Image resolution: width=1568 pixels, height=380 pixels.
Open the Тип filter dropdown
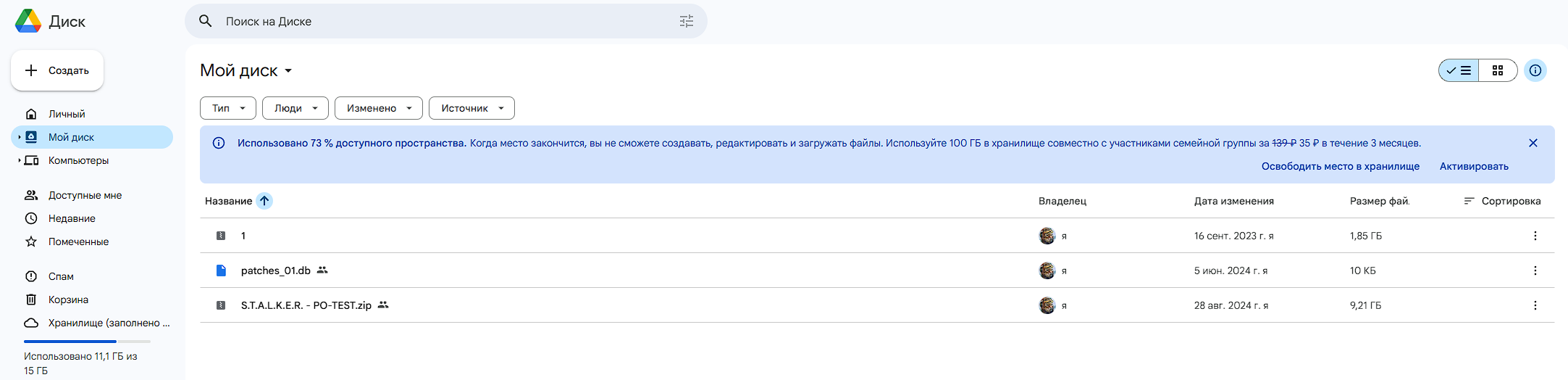(x=228, y=108)
